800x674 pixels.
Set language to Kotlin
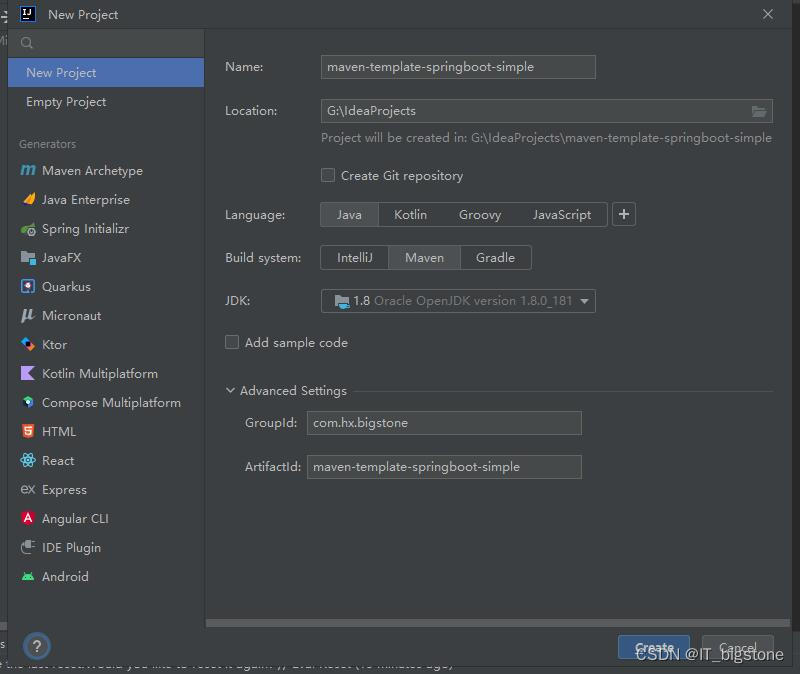410,214
